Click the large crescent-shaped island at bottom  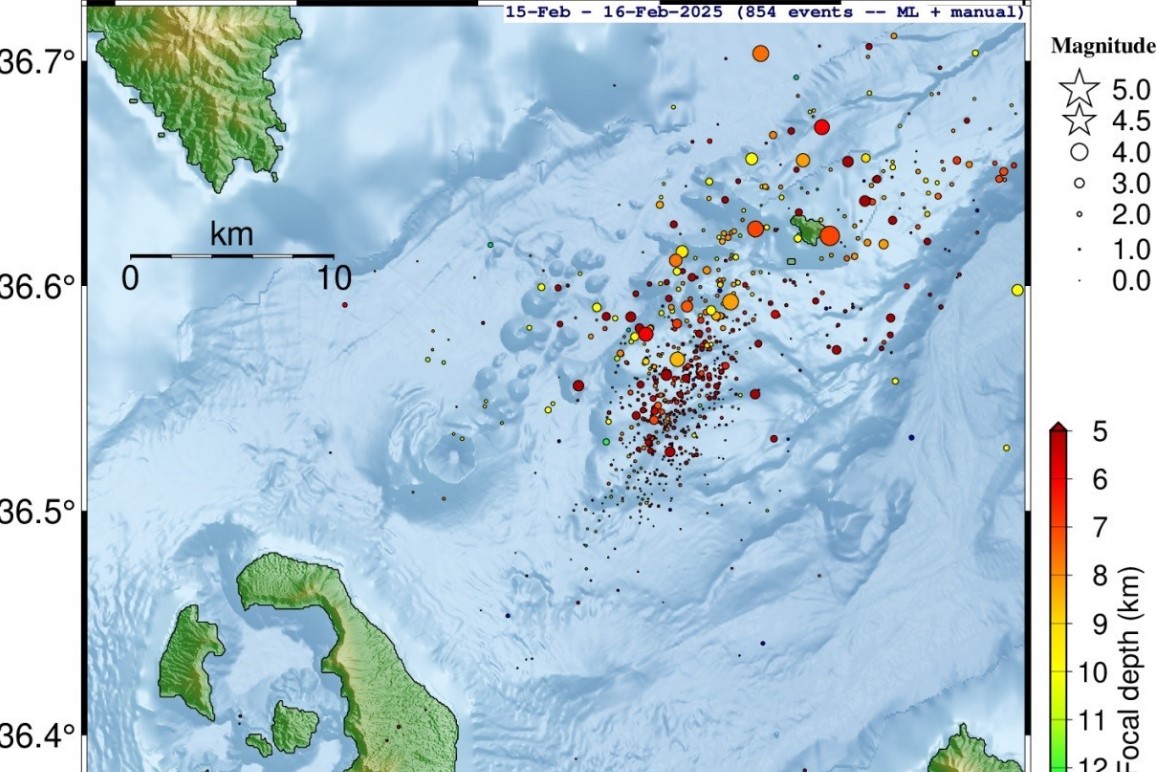350,650
